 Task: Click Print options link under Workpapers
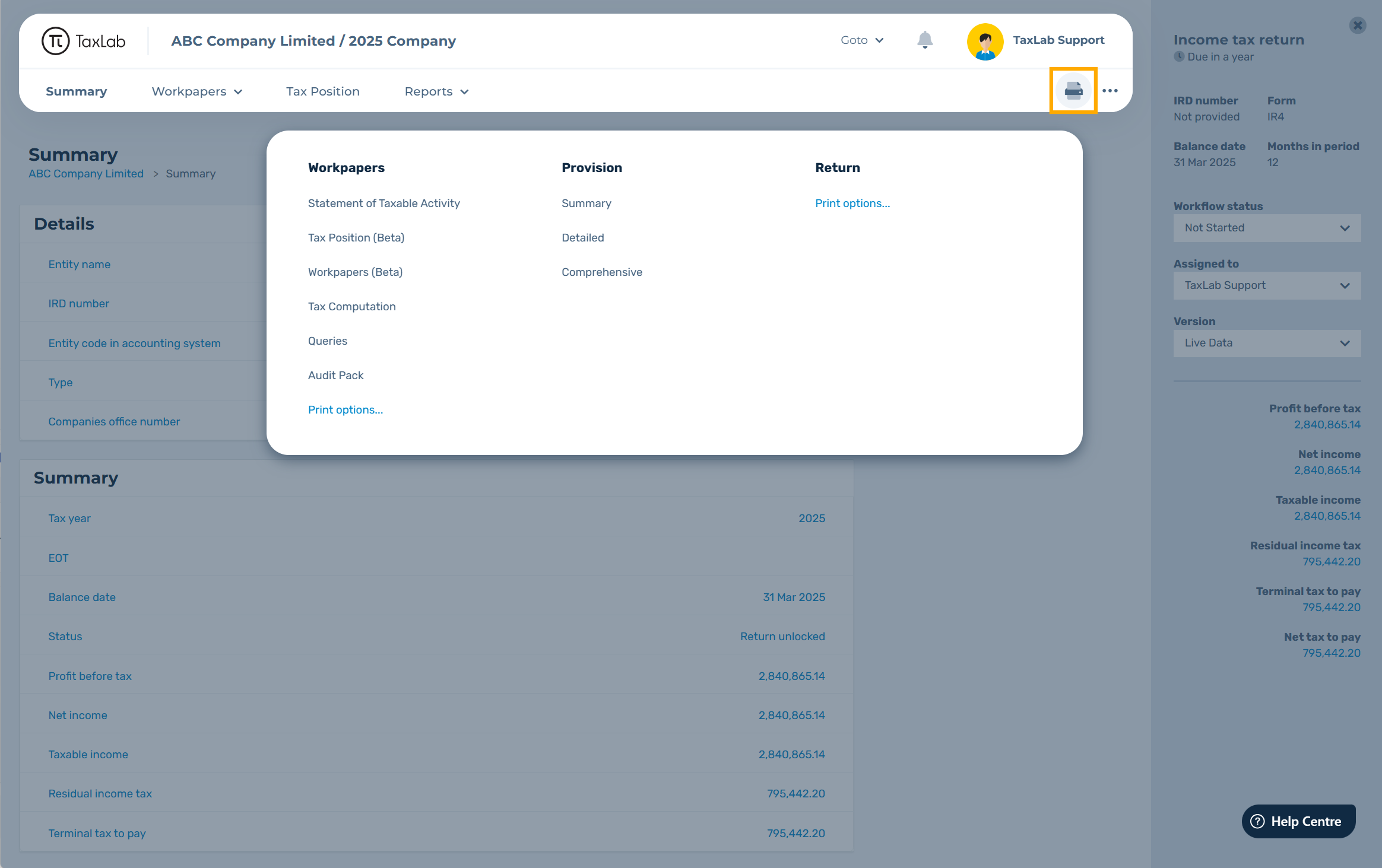(345, 410)
